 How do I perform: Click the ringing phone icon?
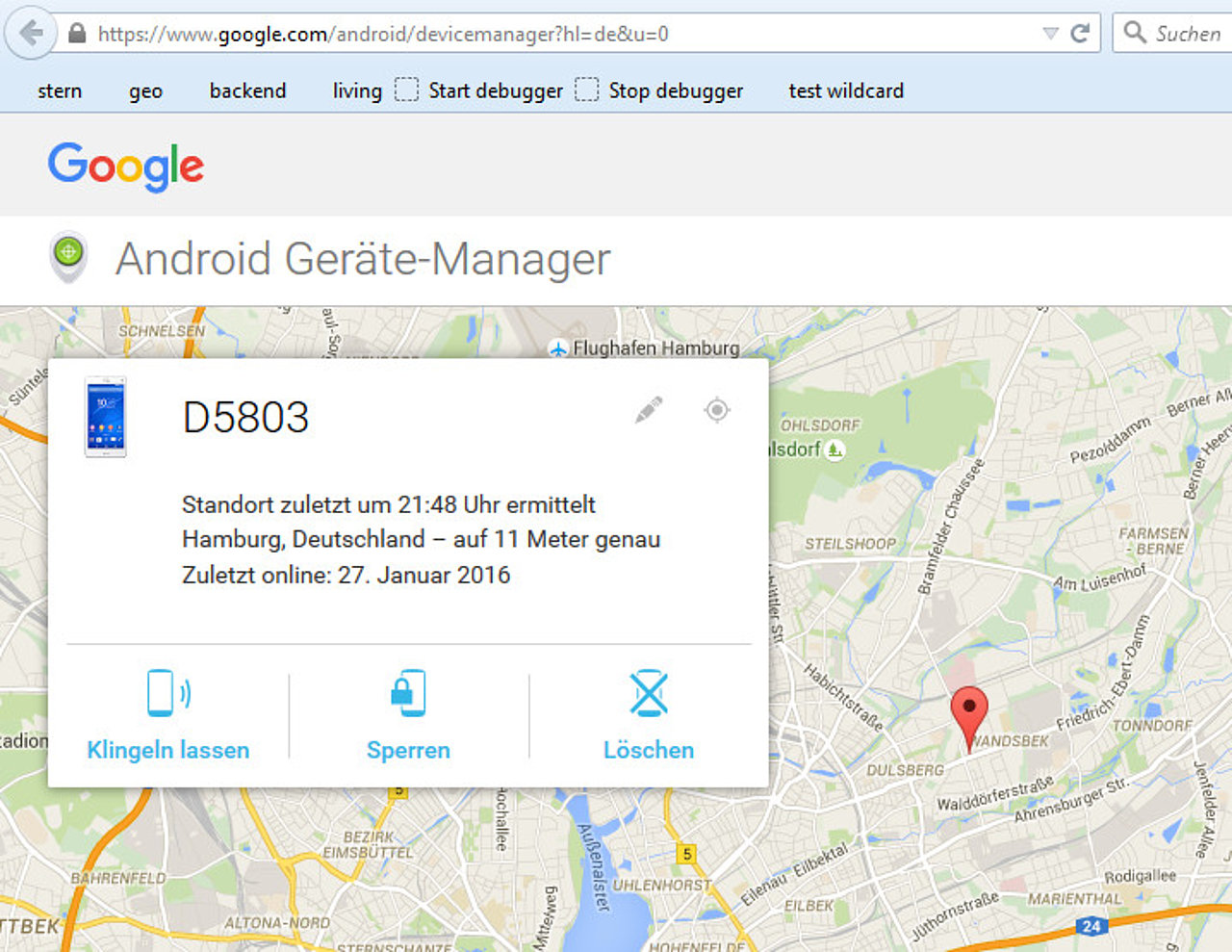(x=168, y=692)
